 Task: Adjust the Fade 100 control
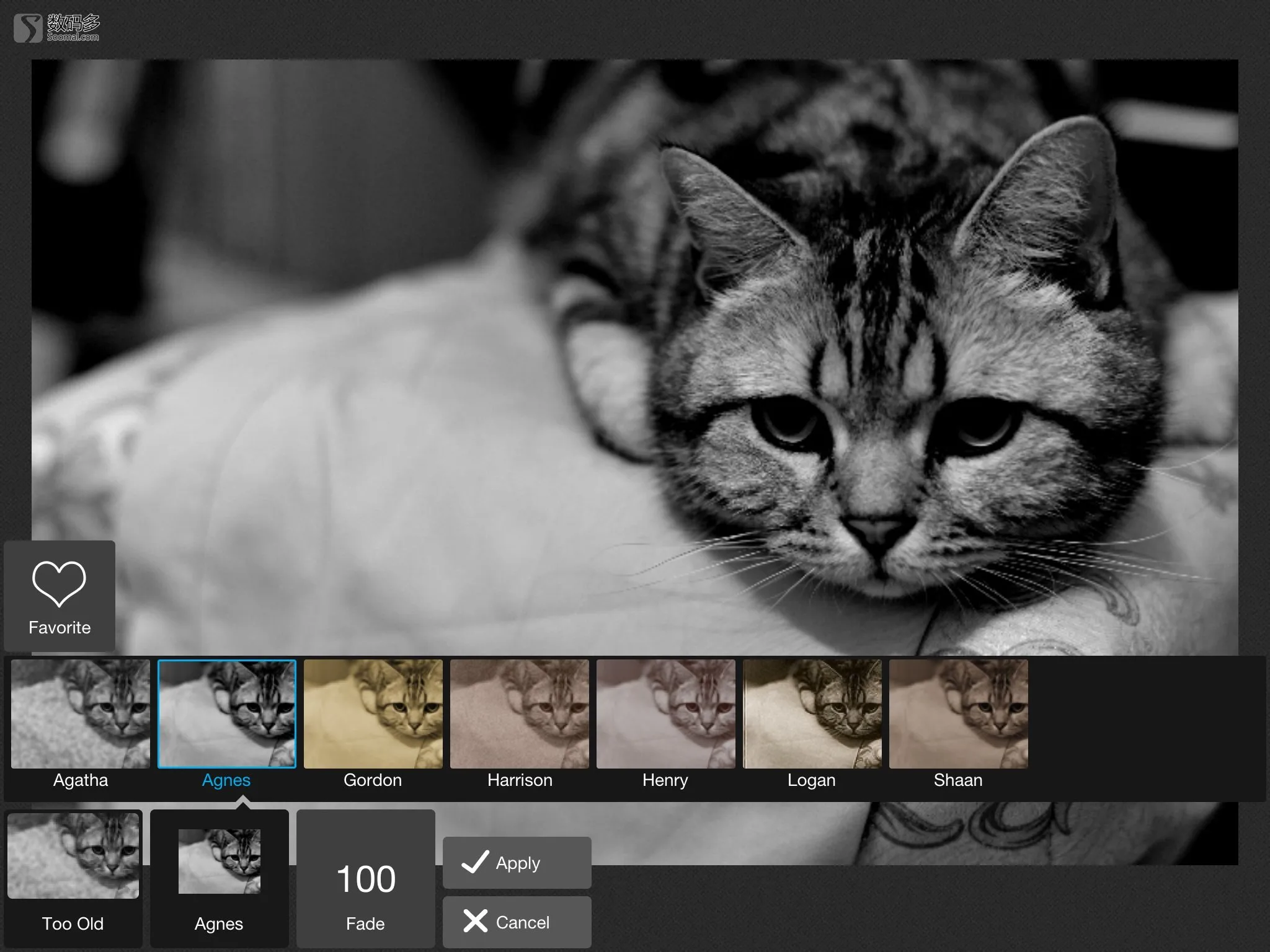366,878
